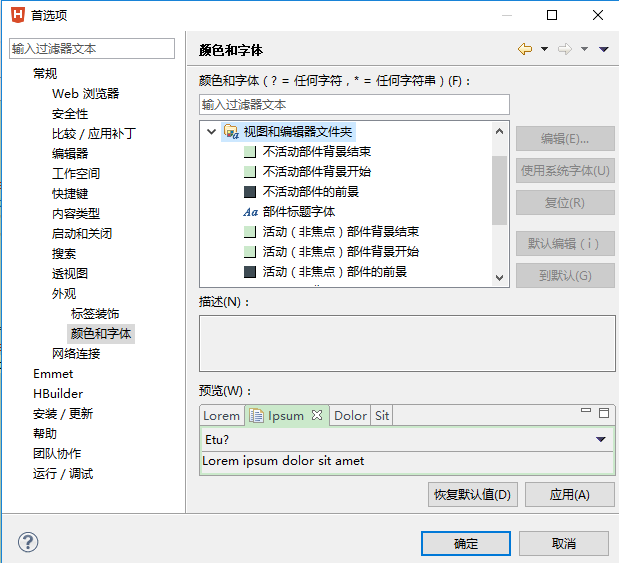619x563 pixels.
Task: Click the 使用系统字体(U) button
Action: (565, 171)
